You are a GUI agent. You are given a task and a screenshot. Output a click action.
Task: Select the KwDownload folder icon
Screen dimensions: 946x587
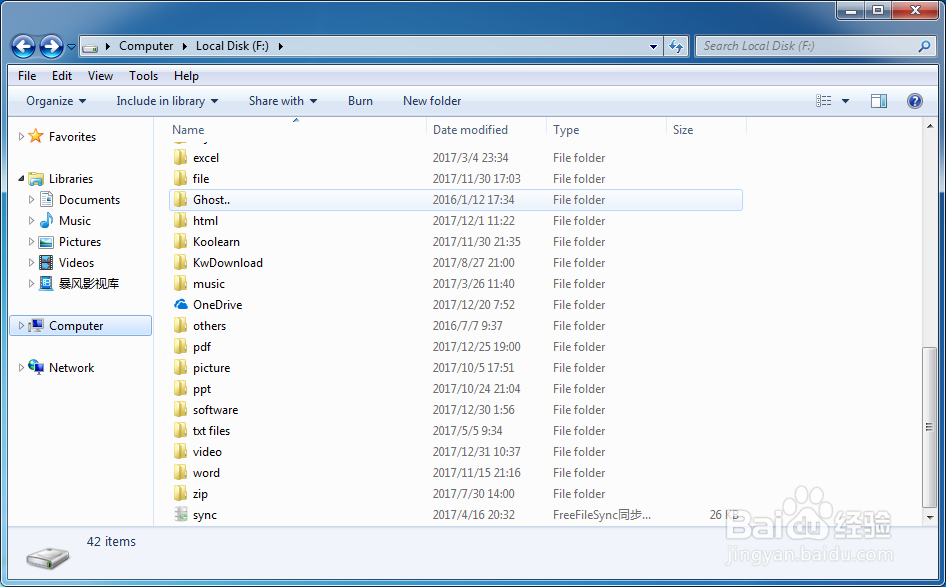pyautogui.click(x=180, y=262)
